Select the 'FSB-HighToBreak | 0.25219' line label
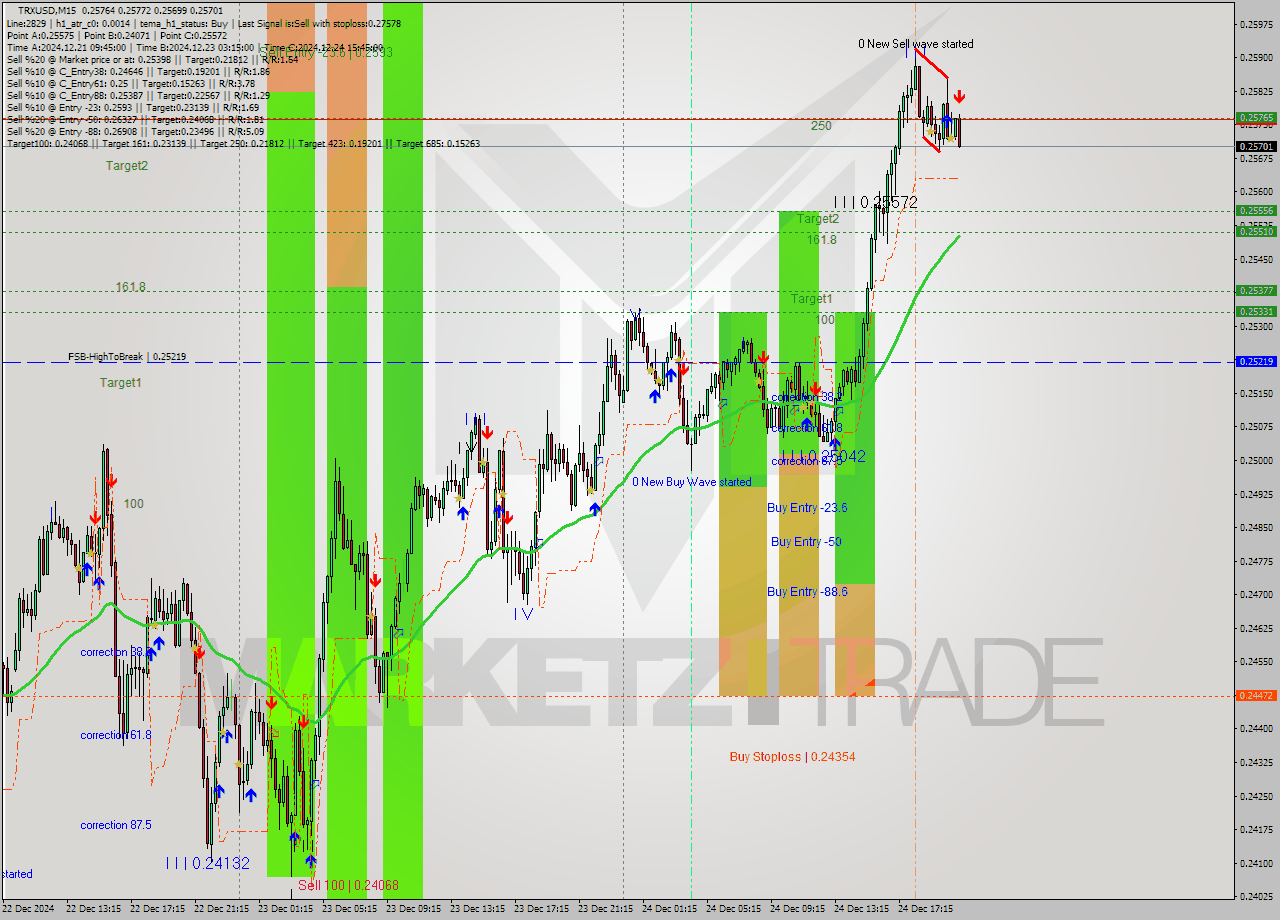Screen dimensions: 1280x920 pyautogui.click(x=127, y=357)
